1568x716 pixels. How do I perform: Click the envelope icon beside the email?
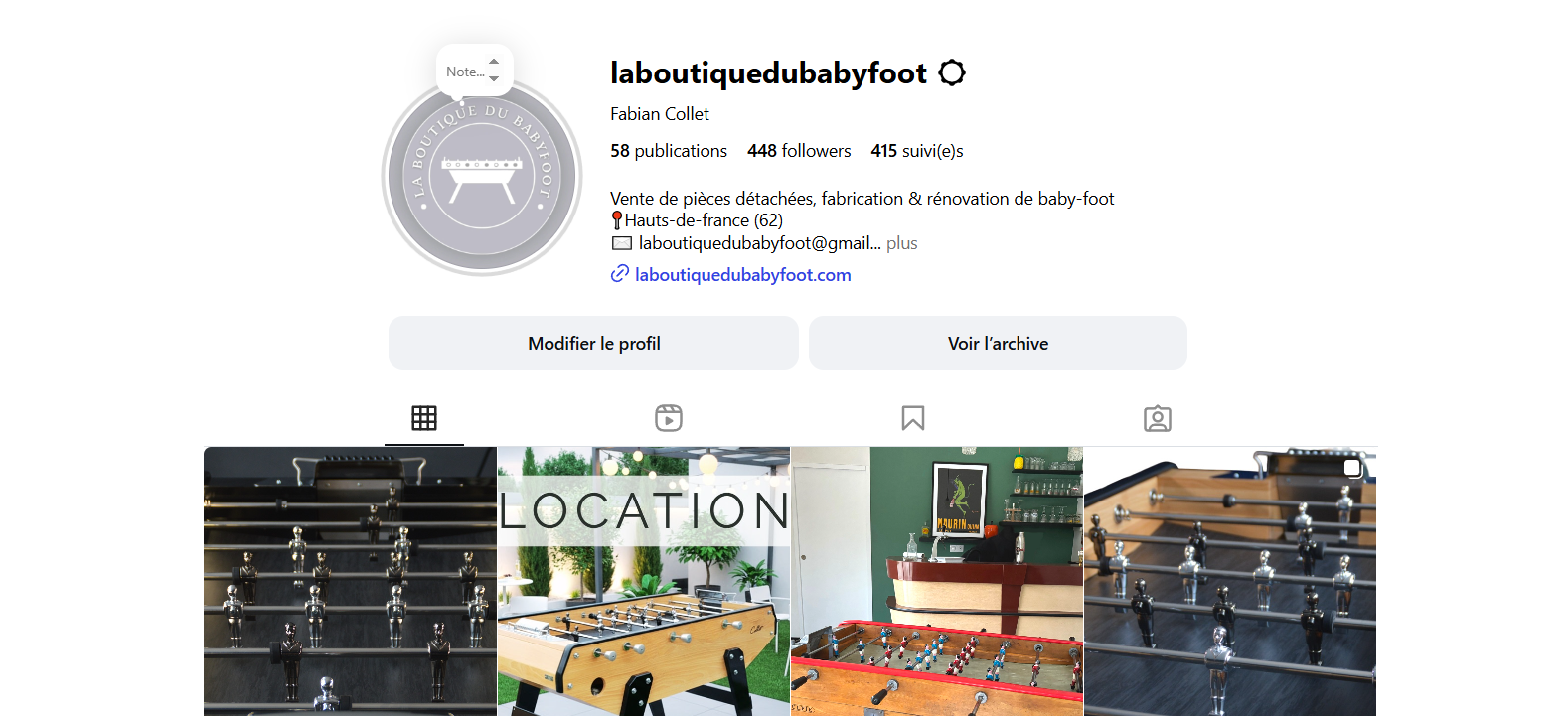click(622, 243)
